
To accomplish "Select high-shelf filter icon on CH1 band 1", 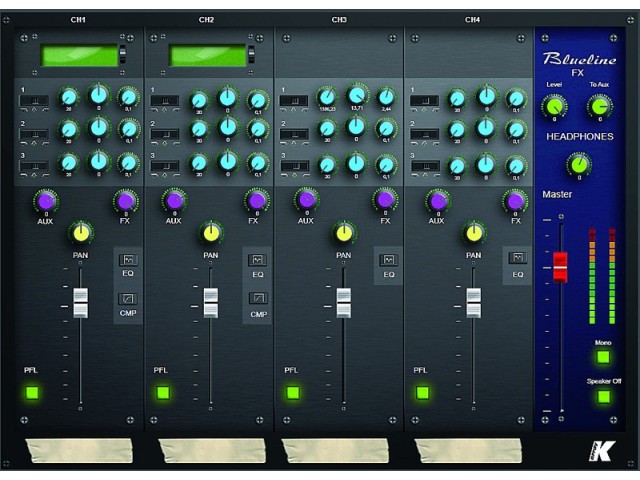I will tap(45, 110).
